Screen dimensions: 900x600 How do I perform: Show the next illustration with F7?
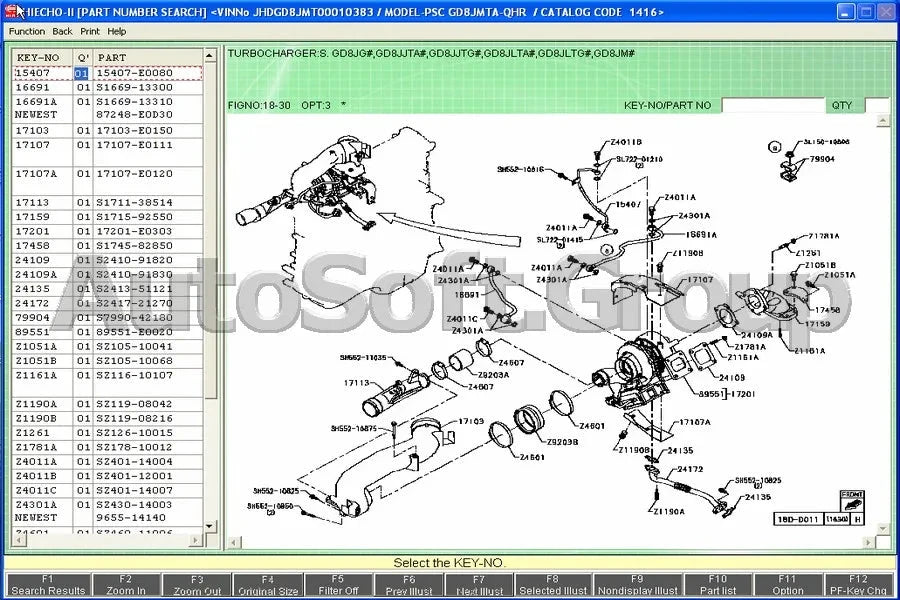coord(478,583)
